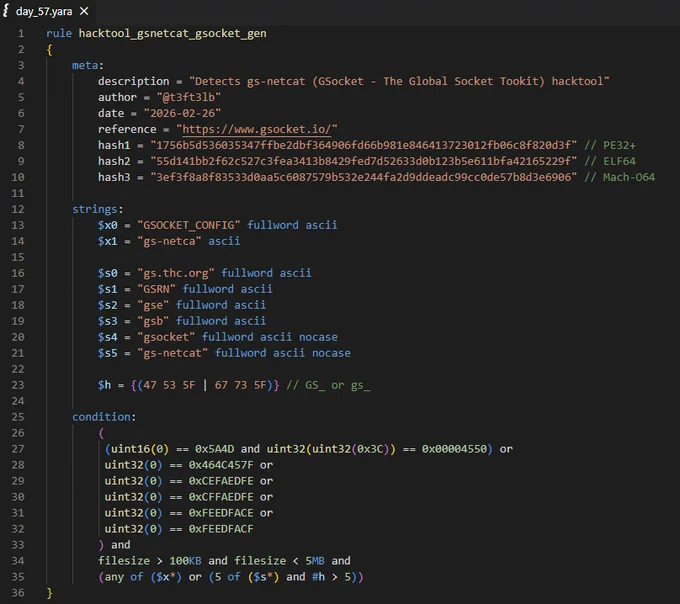Image resolution: width=680 pixels, height=604 pixels.
Task: Click the "gsocket" string on line 20
Action: (x=166, y=337)
